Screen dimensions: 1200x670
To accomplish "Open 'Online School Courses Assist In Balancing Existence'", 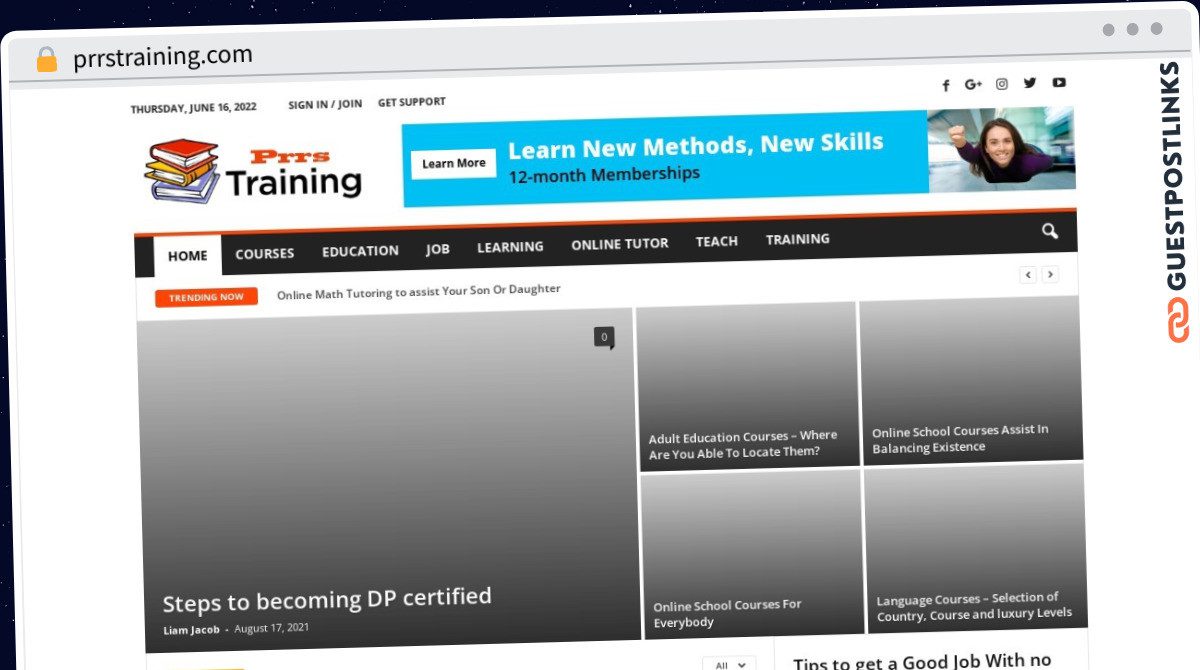I will [x=960, y=439].
